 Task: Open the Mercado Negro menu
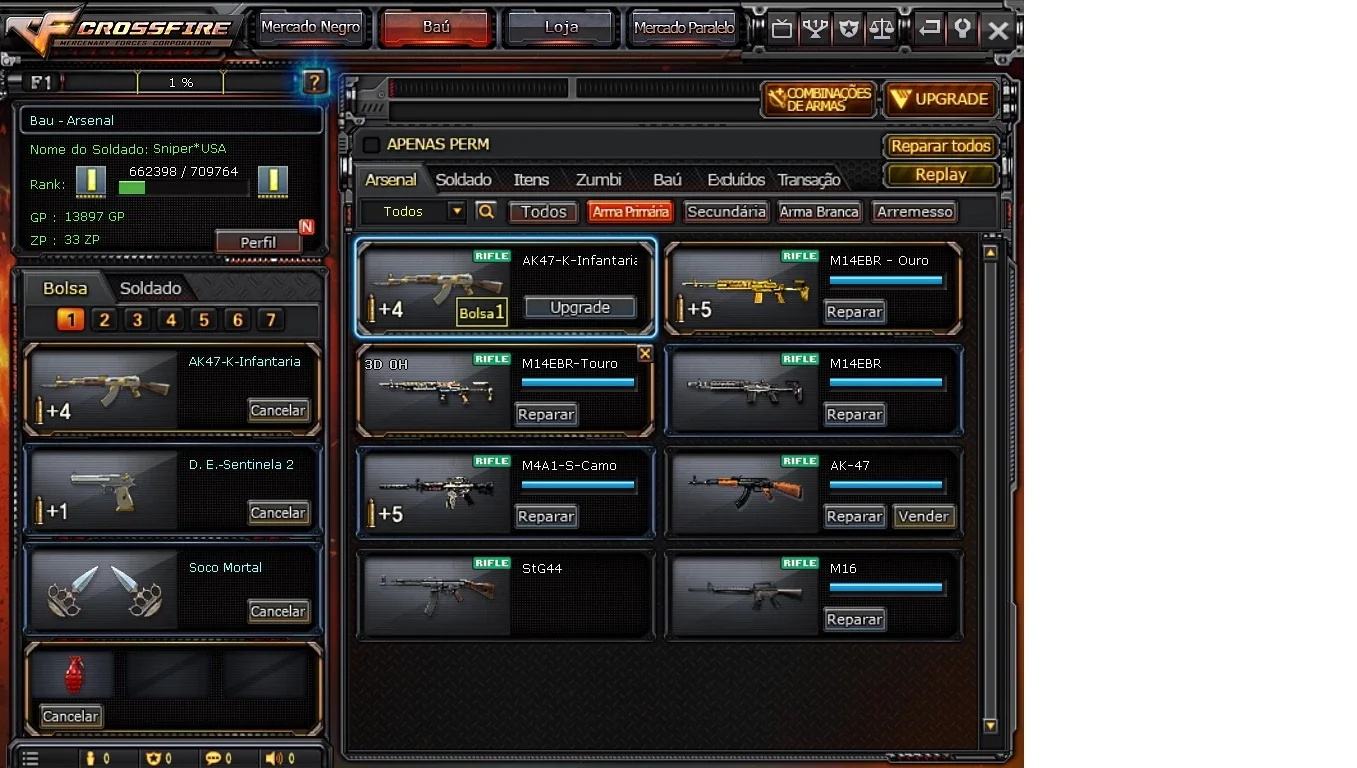pyautogui.click(x=310, y=28)
